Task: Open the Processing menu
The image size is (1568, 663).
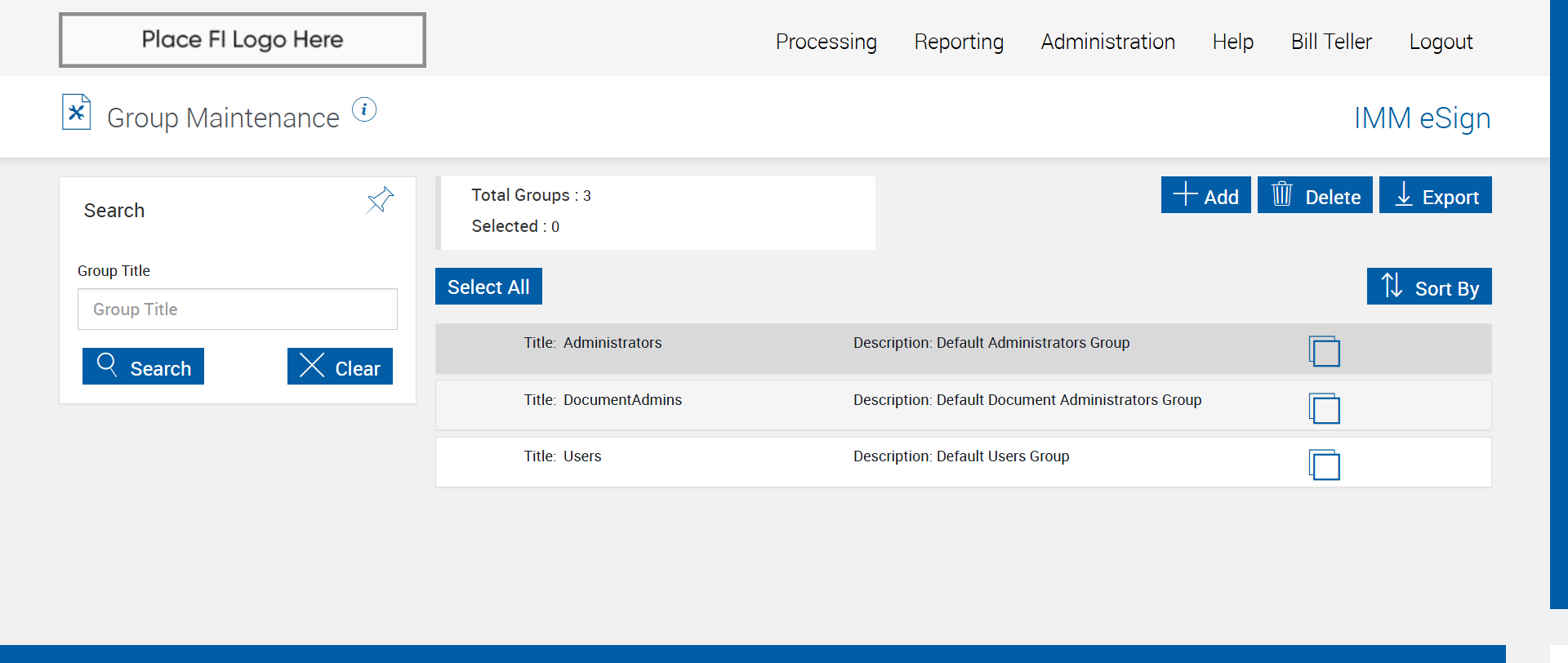Action: pos(826,42)
